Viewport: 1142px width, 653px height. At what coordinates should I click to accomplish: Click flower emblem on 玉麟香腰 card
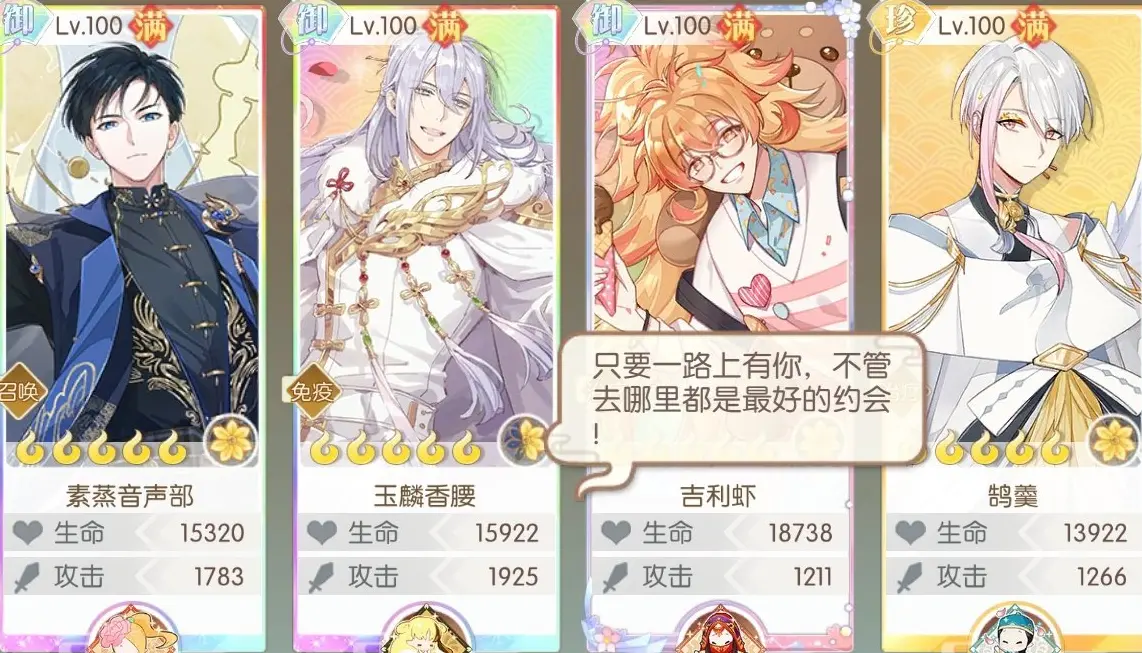tap(524, 440)
